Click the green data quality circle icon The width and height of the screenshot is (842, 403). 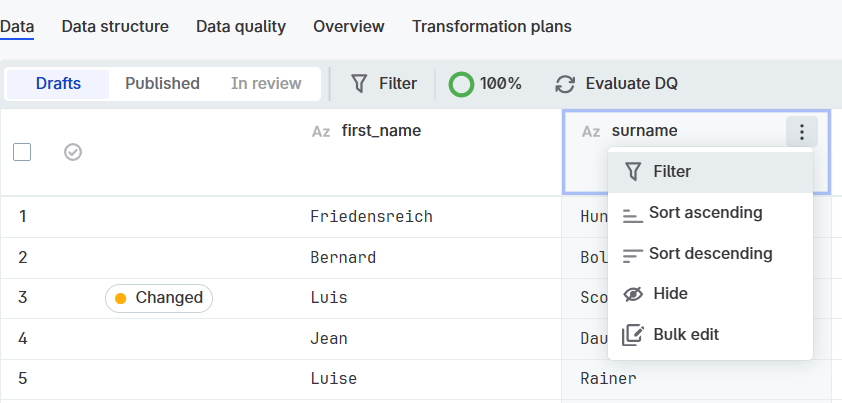[x=461, y=84]
